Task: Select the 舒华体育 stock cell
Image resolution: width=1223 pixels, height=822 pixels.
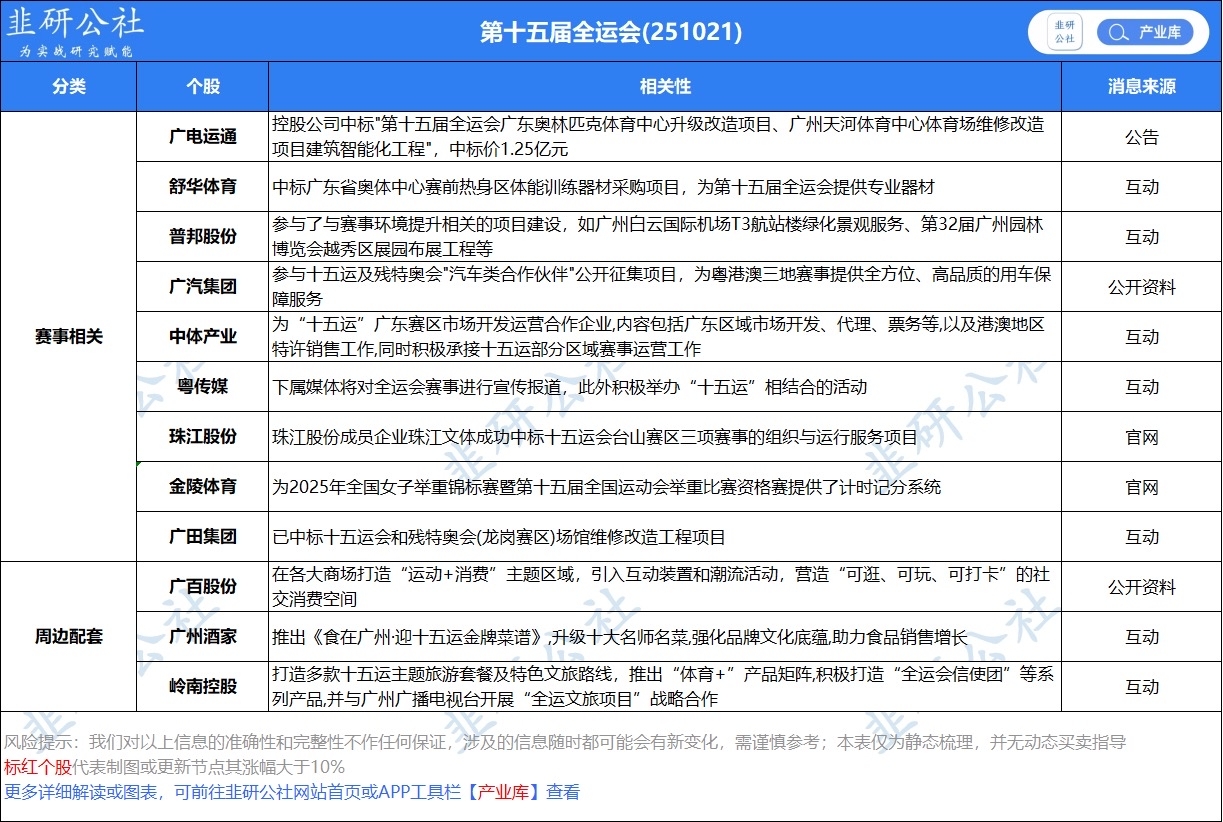Action: pyautogui.click(x=202, y=187)
